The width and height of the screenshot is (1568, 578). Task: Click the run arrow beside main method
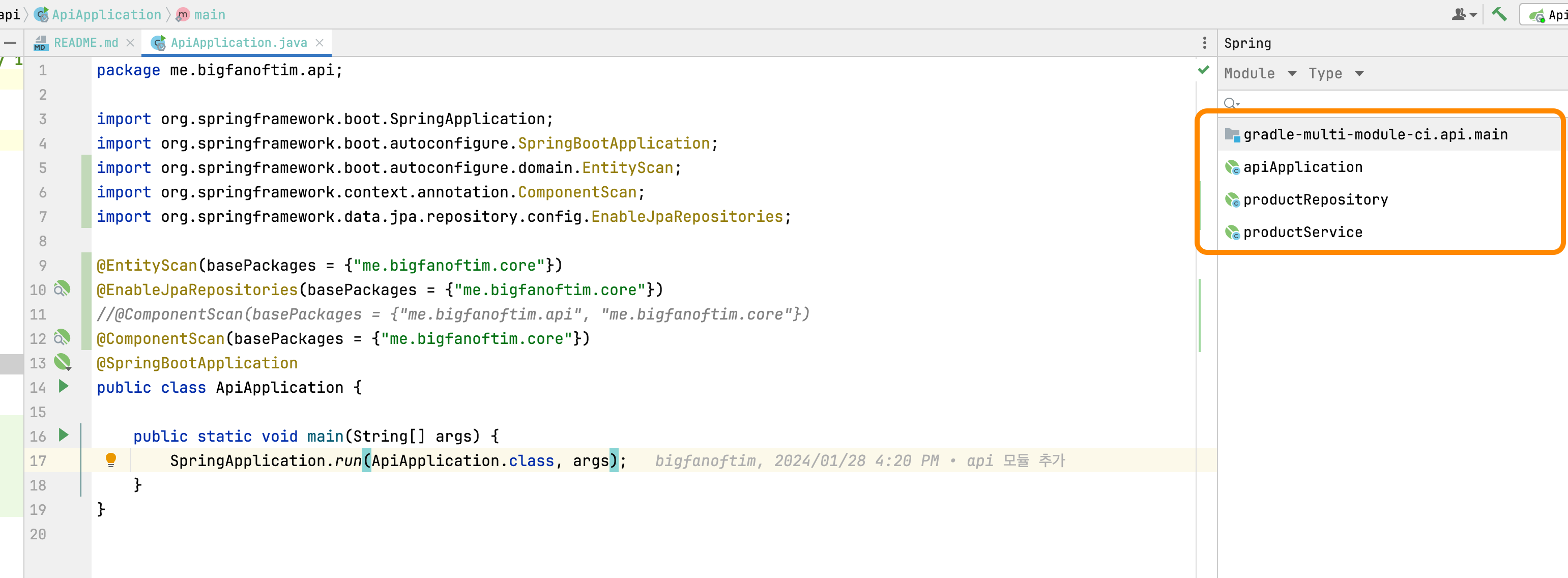63,435
